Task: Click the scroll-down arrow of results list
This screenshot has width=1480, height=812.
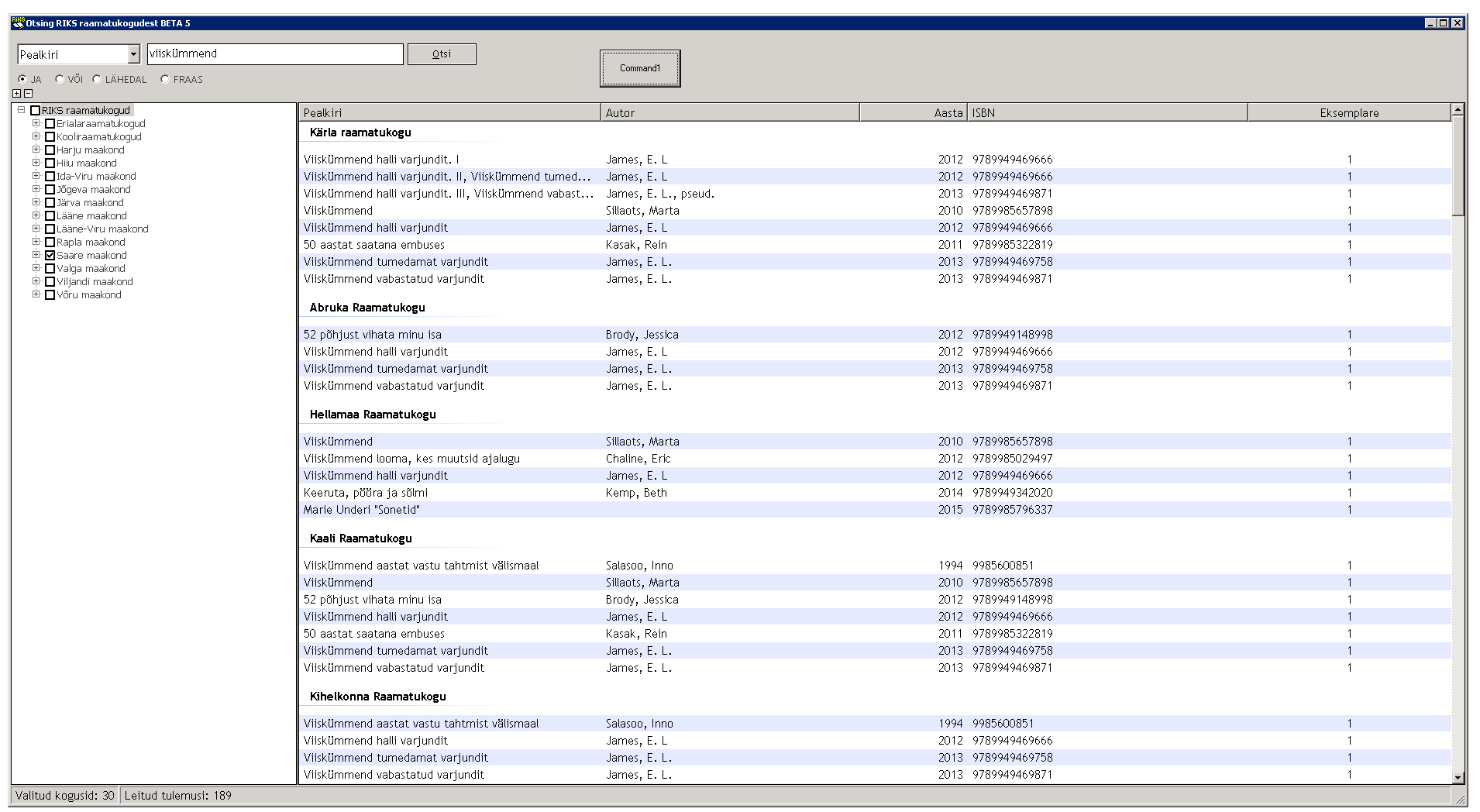Action: point(1458,777)
